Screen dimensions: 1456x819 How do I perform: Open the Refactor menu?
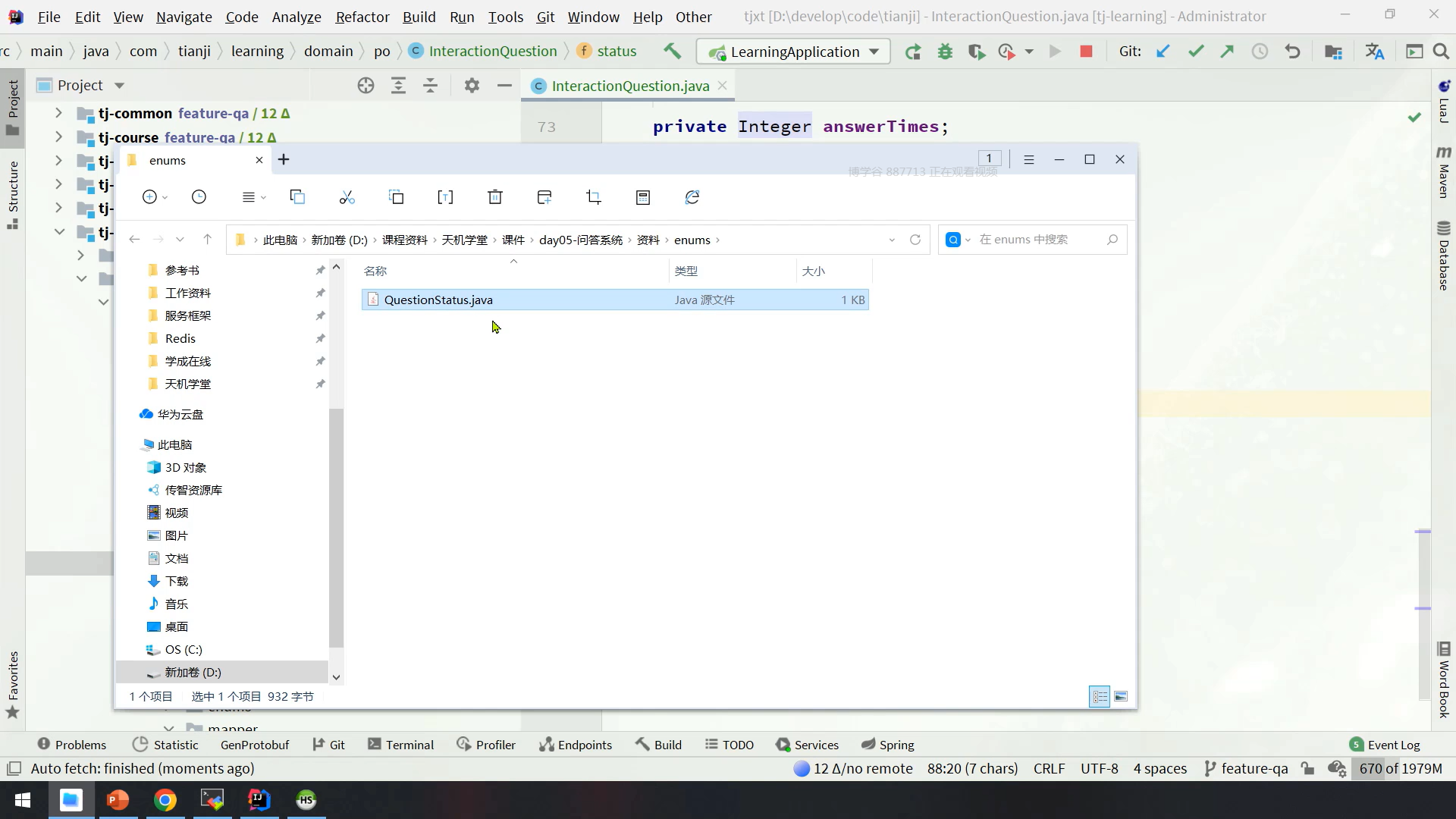pyautogui.click(x=362, y=17)
